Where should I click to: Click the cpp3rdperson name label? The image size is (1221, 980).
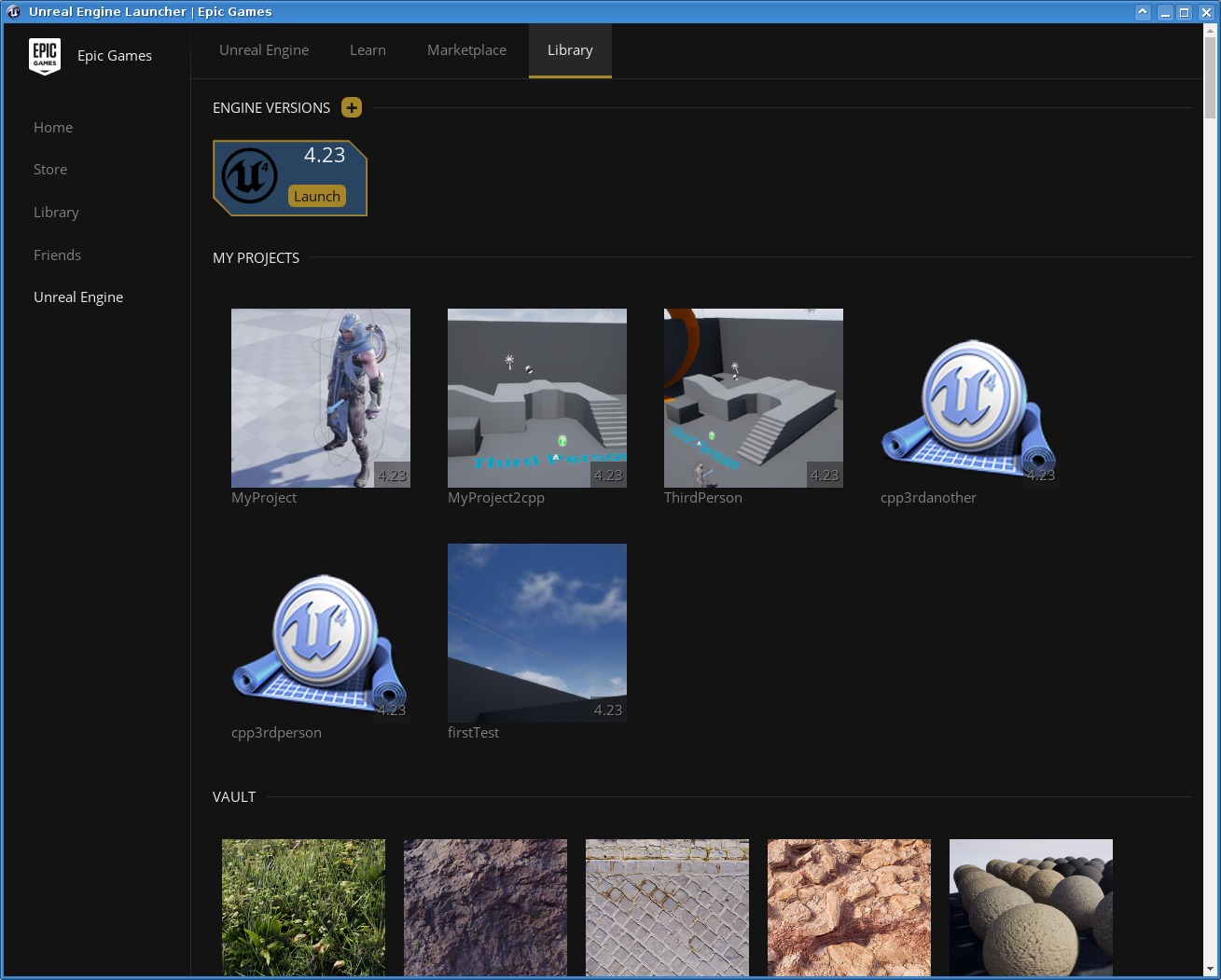pos(276,733)
